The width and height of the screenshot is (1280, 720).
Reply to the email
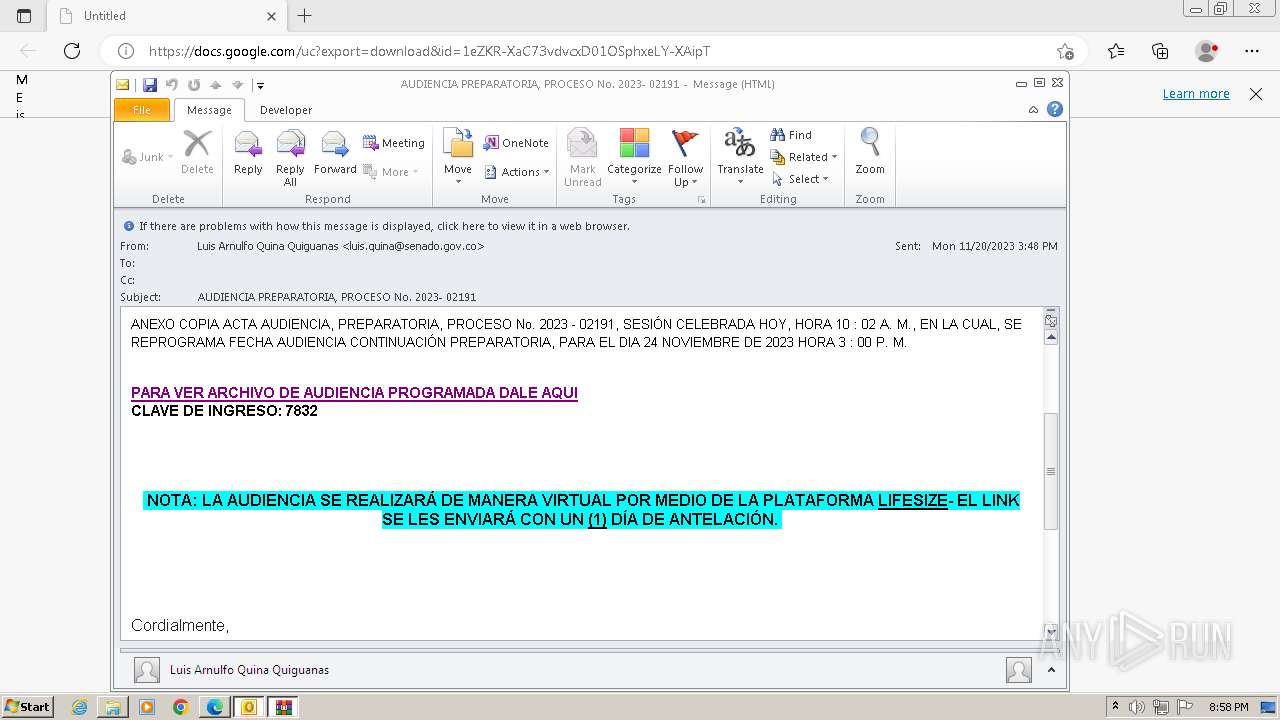[248, 153]
